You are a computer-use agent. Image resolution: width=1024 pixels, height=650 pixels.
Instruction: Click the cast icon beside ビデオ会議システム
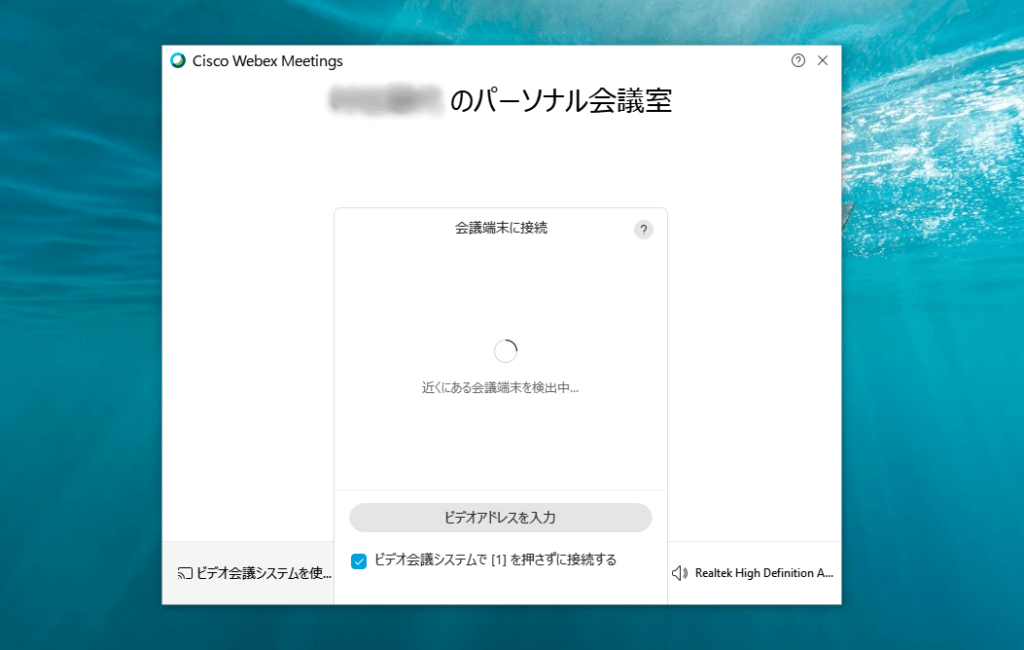pos(185,573)
